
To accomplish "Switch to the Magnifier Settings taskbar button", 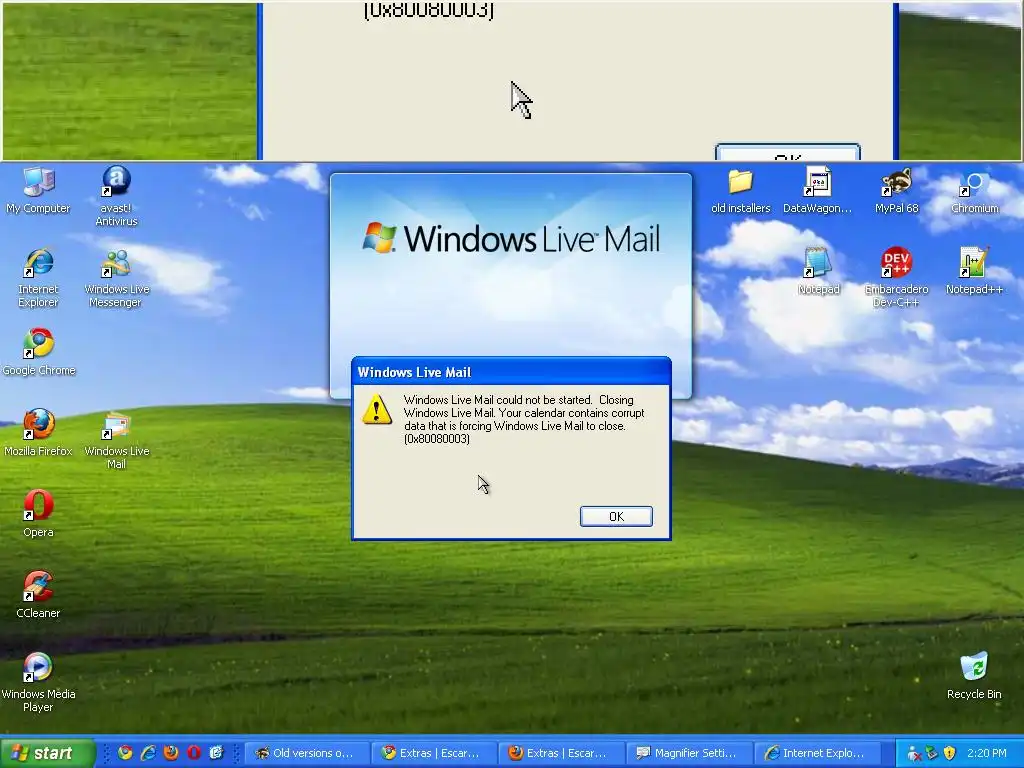I will click(688, 753).
